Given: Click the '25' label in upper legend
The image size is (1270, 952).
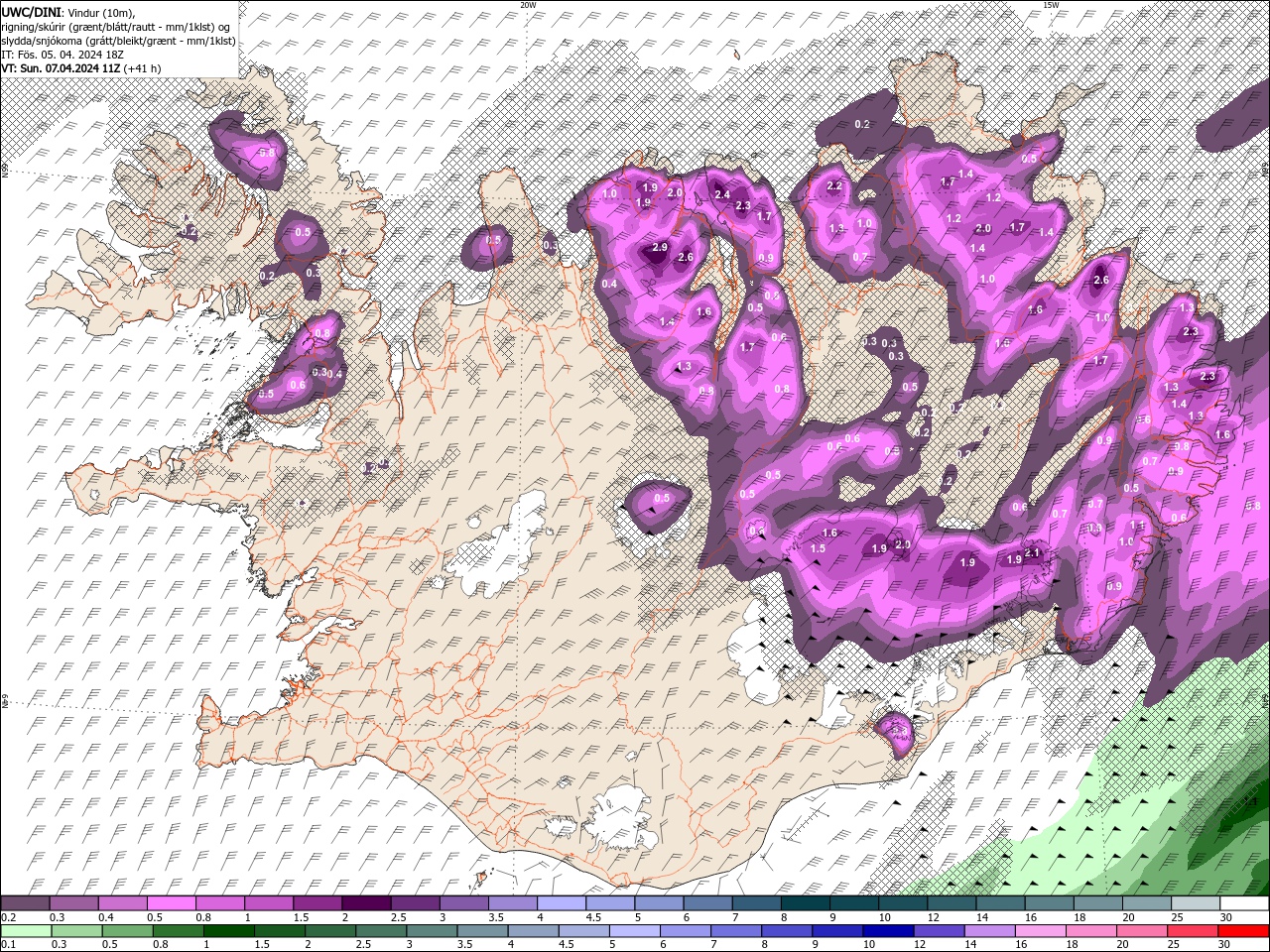Looking at the screenshot, I should pos(1177,917).
